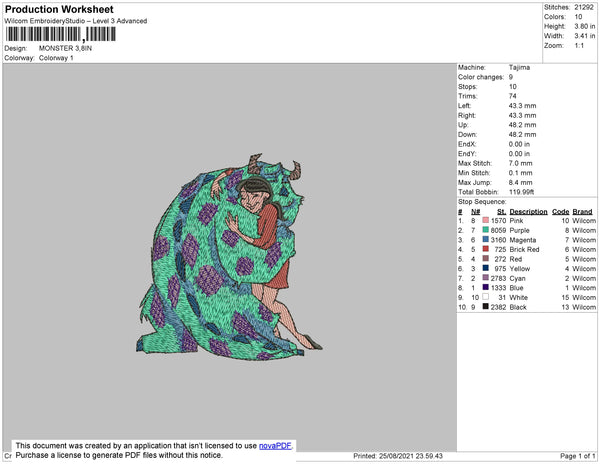Click the 'Stop Sequence:' heading
Screen dimensions: 600x464
click(482, 202)
